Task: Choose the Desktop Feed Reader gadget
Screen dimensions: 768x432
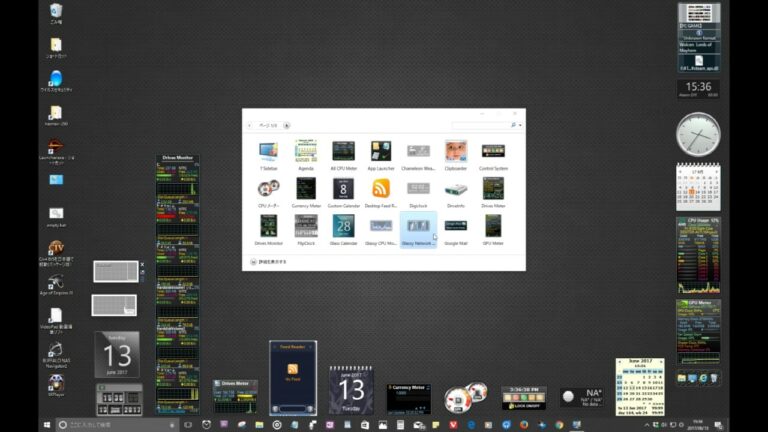Action: click(x=380, y=189)
